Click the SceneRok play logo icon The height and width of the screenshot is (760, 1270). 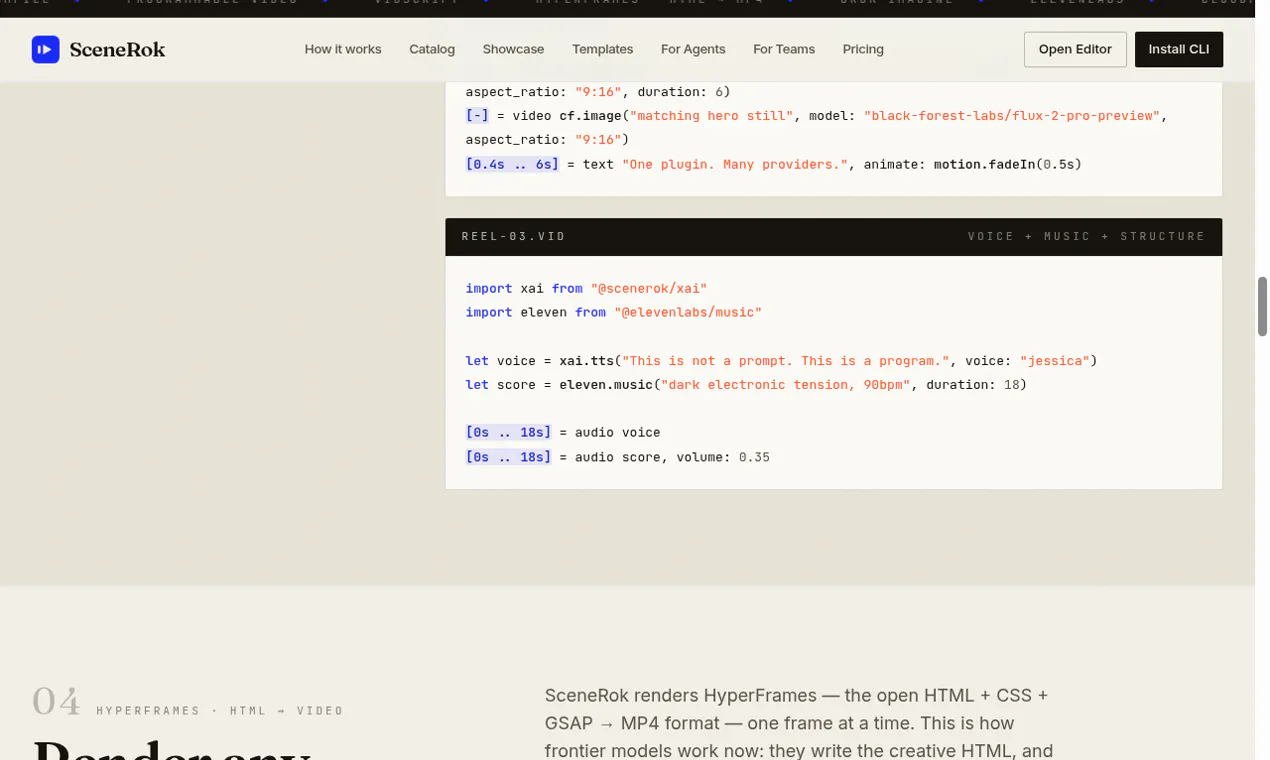click(x=45, y=49)
